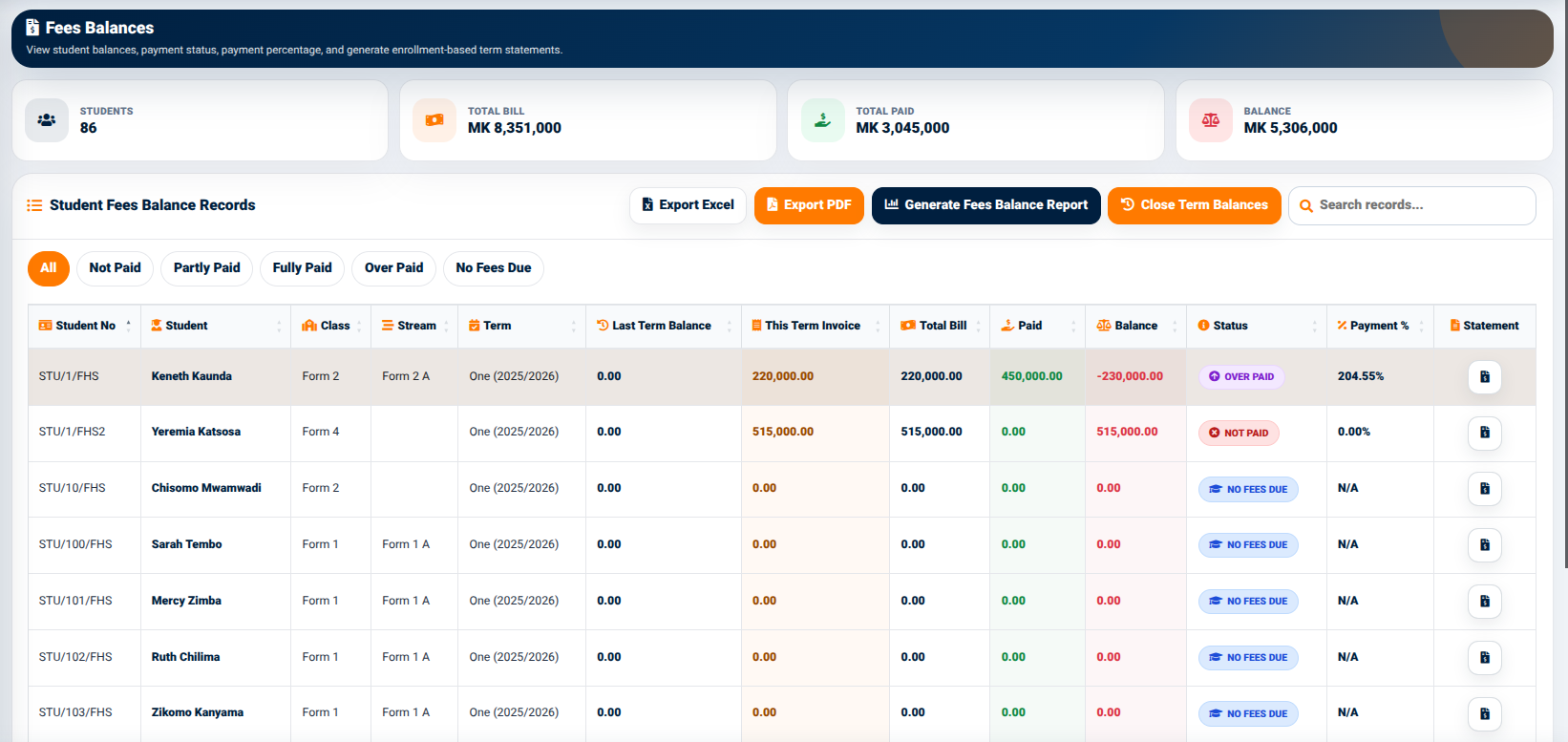Focus the Search records input field
The image size is (1568, 742).
pyautogui.click(x=1412, y=205)
